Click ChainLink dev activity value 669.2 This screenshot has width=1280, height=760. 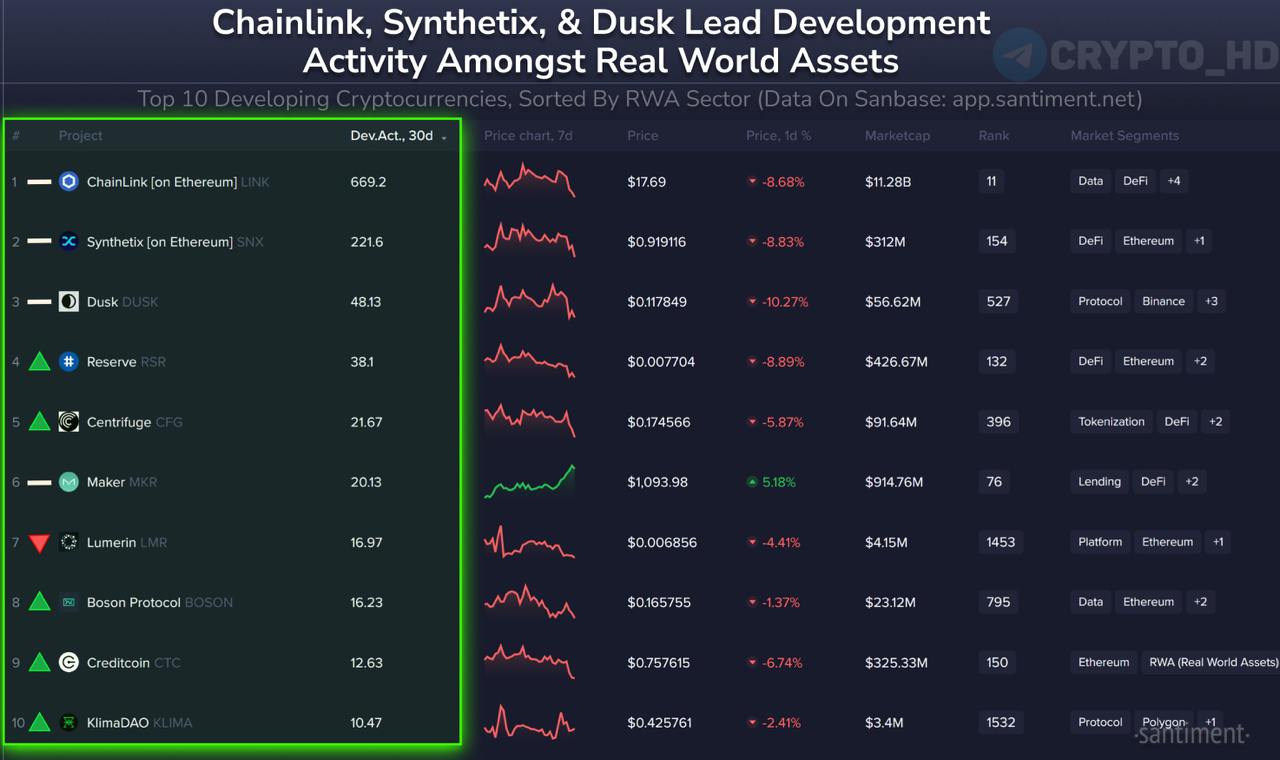tap(368, 182)
